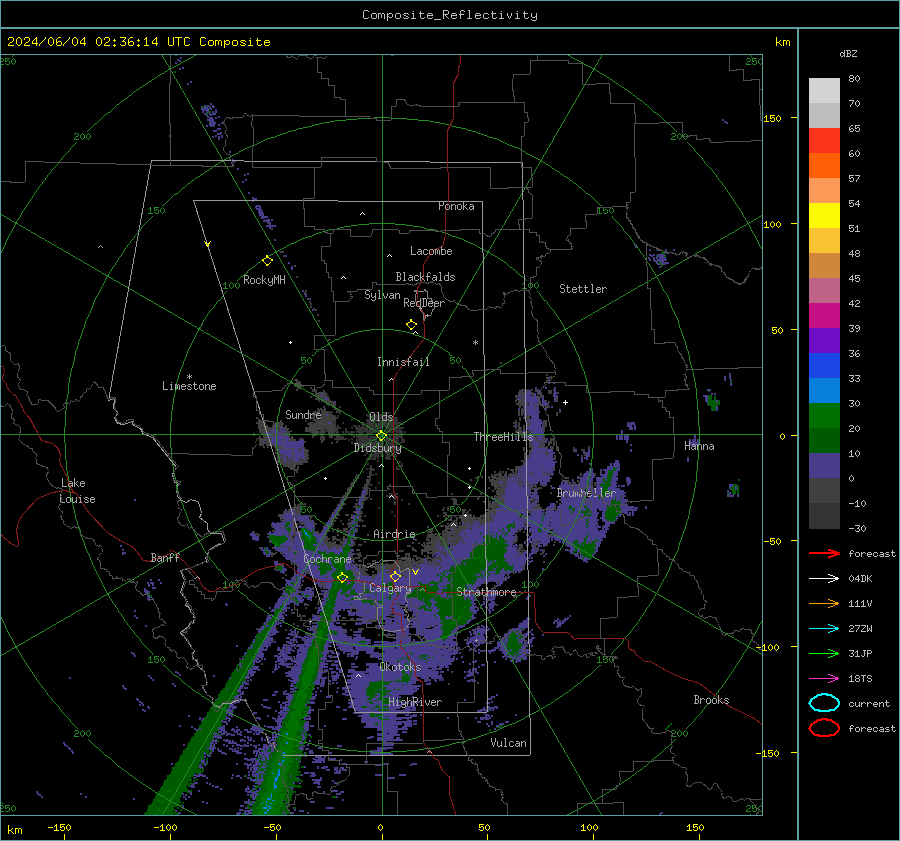Click the Sylvan label on map
The height and width of the screenshot is (841, 900).
[382, 296]
